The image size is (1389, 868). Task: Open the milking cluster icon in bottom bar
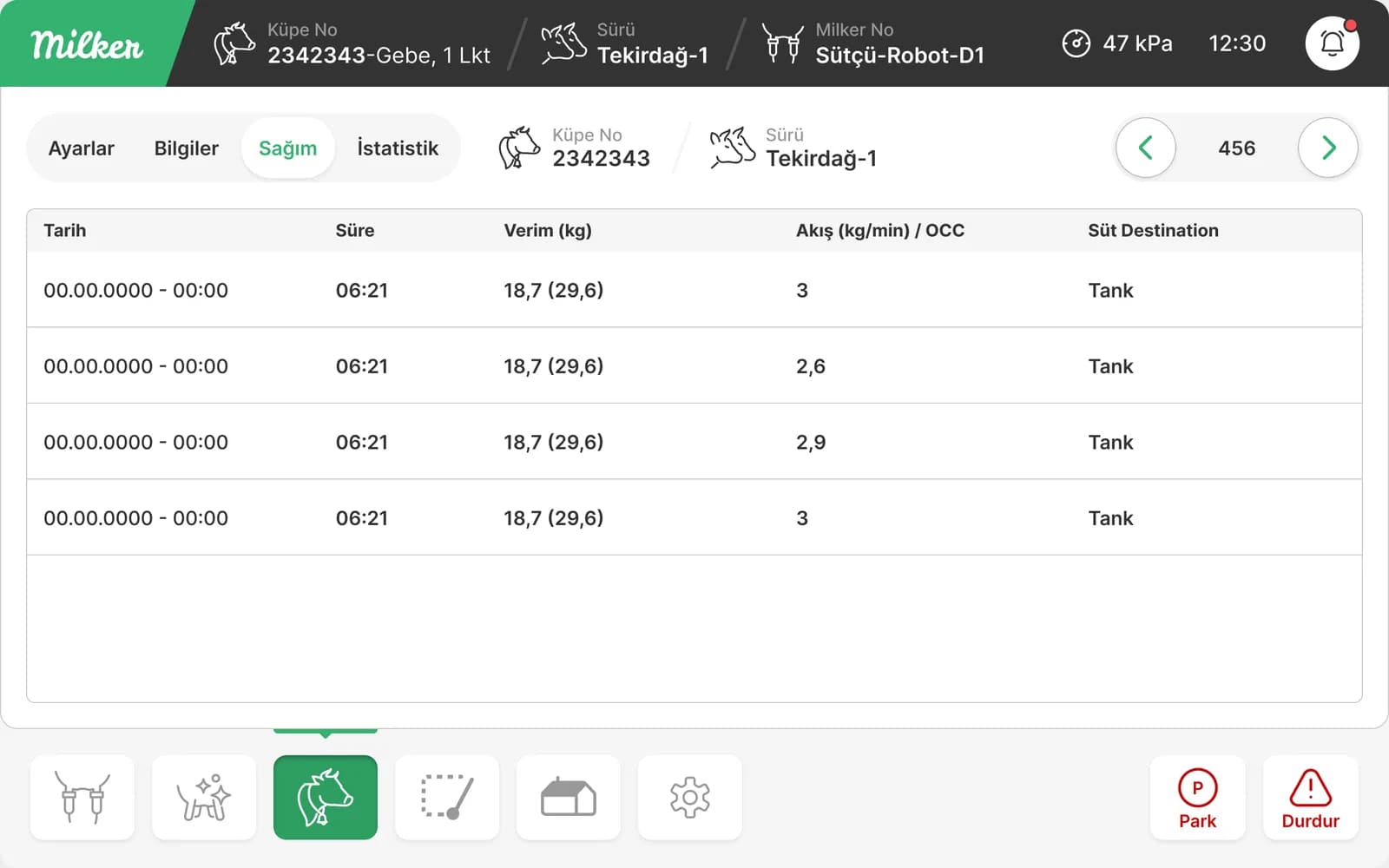click(x=82, y=797)
